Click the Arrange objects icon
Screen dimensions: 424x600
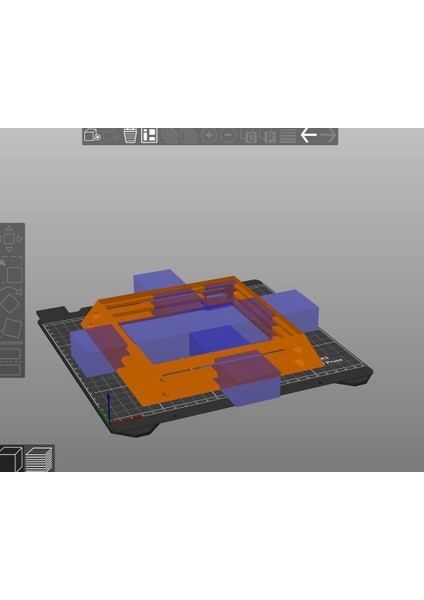pos(149,136)
